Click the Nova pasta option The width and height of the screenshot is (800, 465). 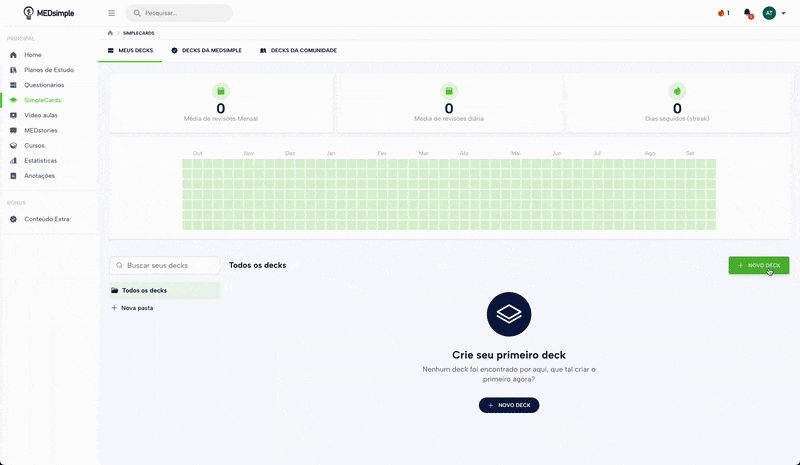coord(133,308)
